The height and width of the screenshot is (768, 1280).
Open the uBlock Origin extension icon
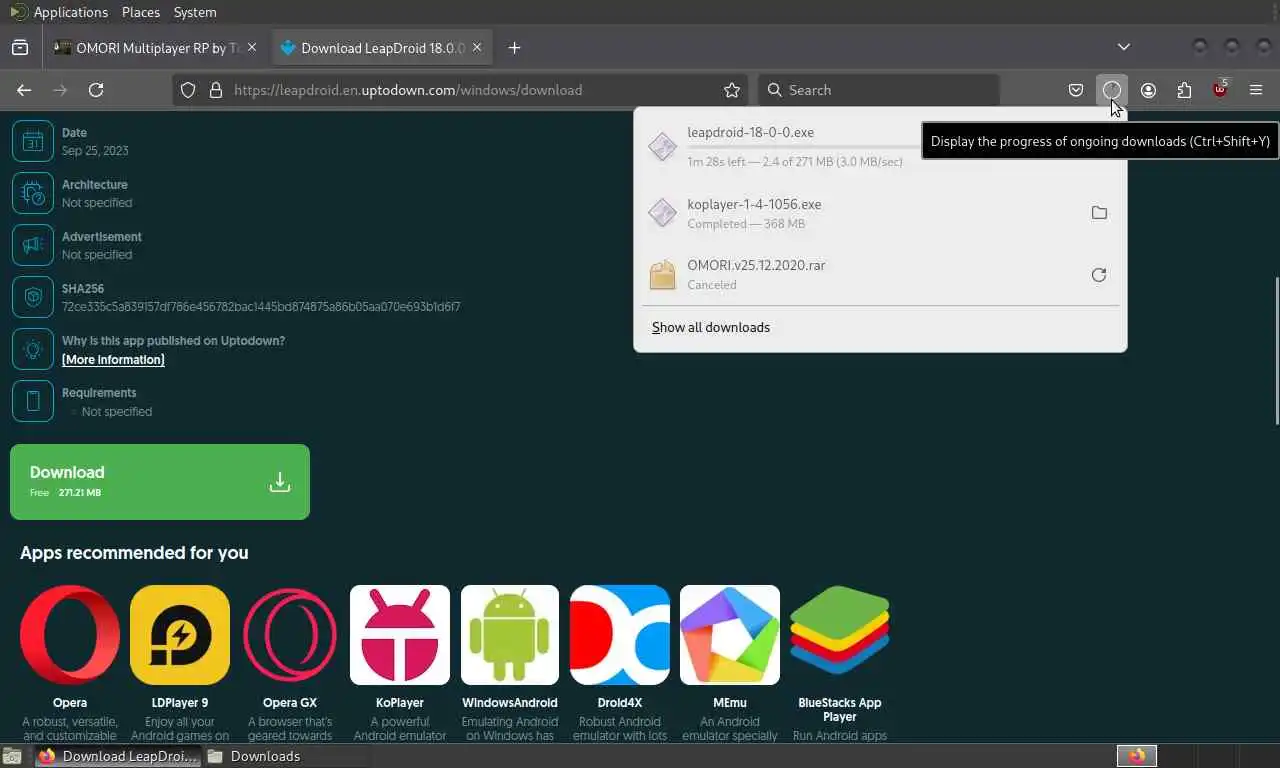point(1220,90)
